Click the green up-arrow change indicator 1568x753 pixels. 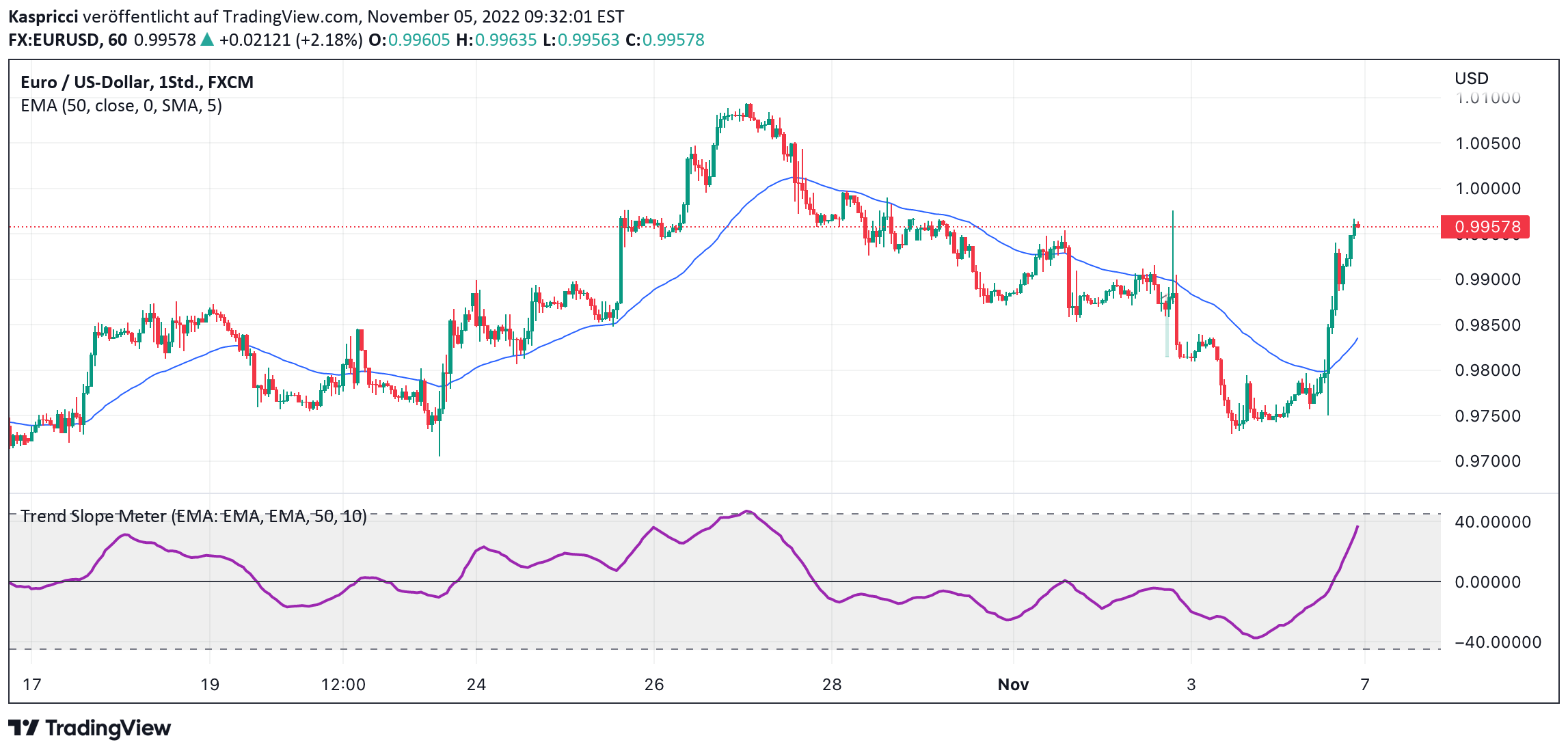(207, 40)
